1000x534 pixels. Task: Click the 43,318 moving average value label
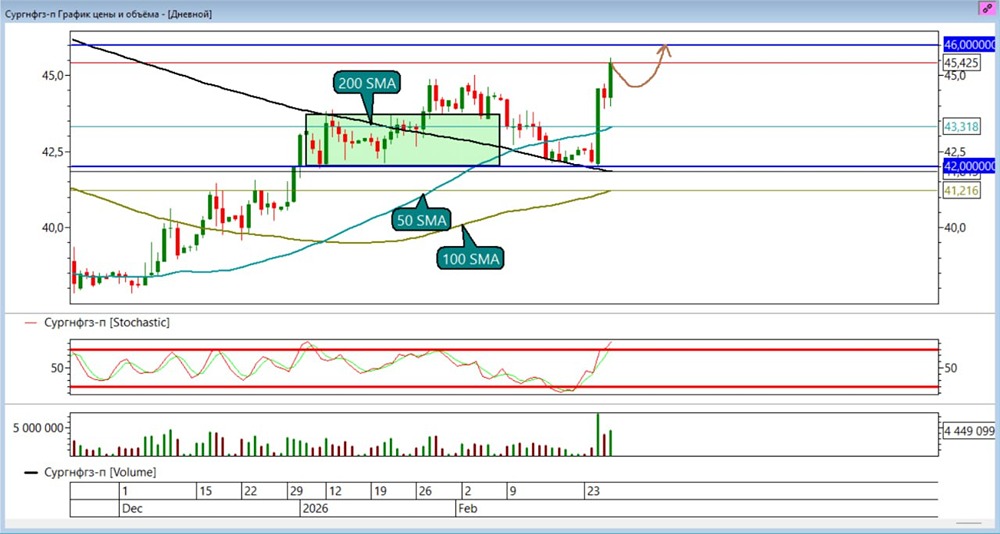click(961, 127)
